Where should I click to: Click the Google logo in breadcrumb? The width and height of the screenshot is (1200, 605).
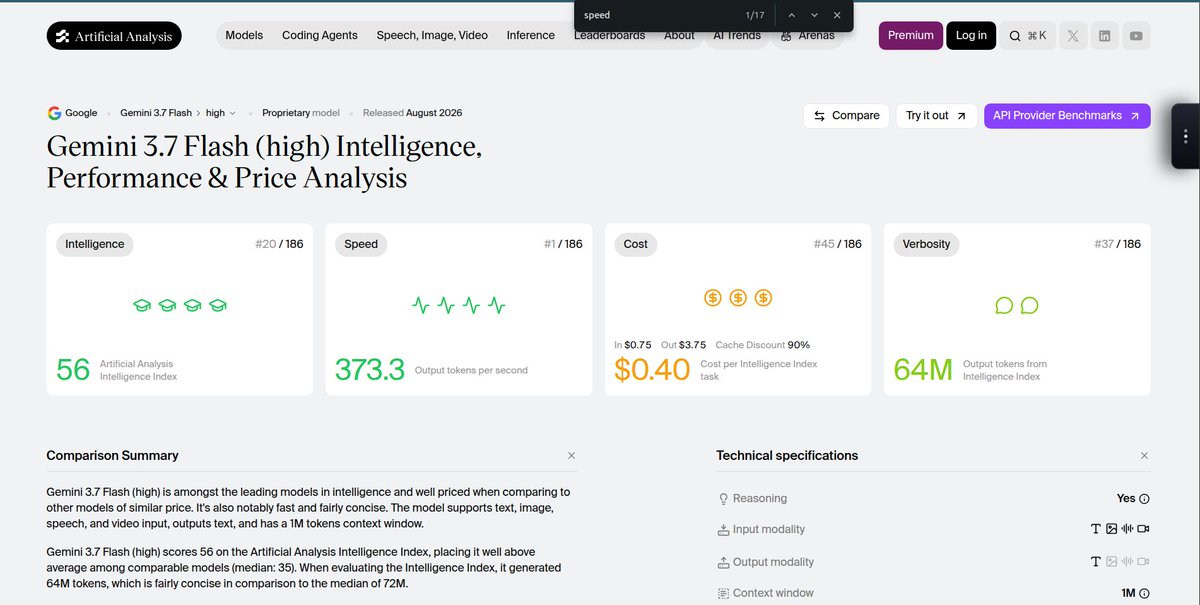[54, 113]
